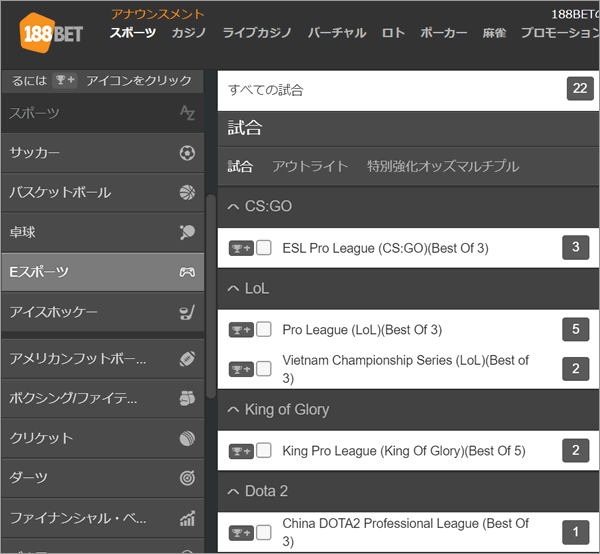
Task: Open the A-Z sports sort icon
Action: [x=187, y=112]
